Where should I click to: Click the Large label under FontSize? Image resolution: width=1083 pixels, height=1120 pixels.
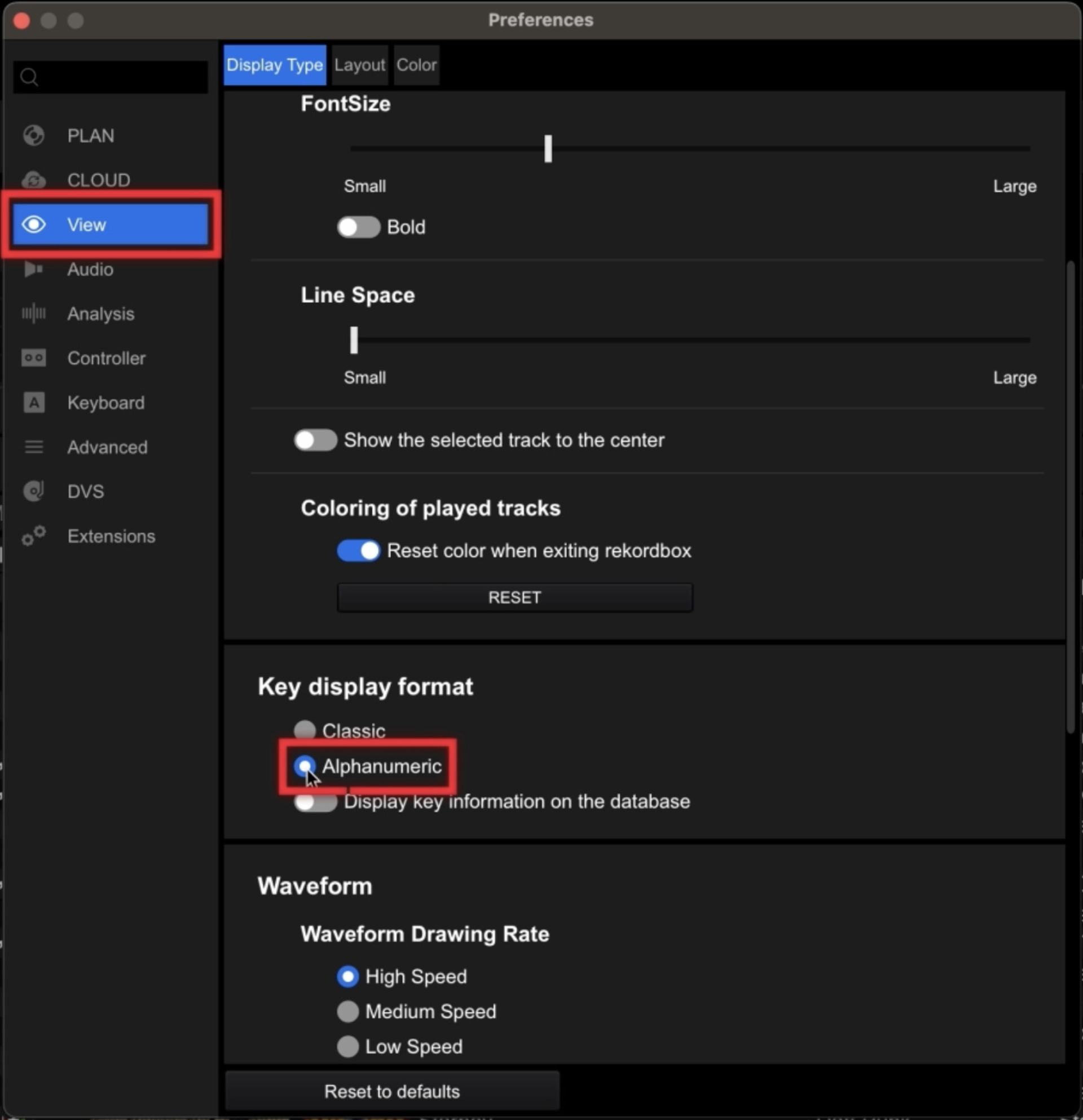pos(1014,186)
